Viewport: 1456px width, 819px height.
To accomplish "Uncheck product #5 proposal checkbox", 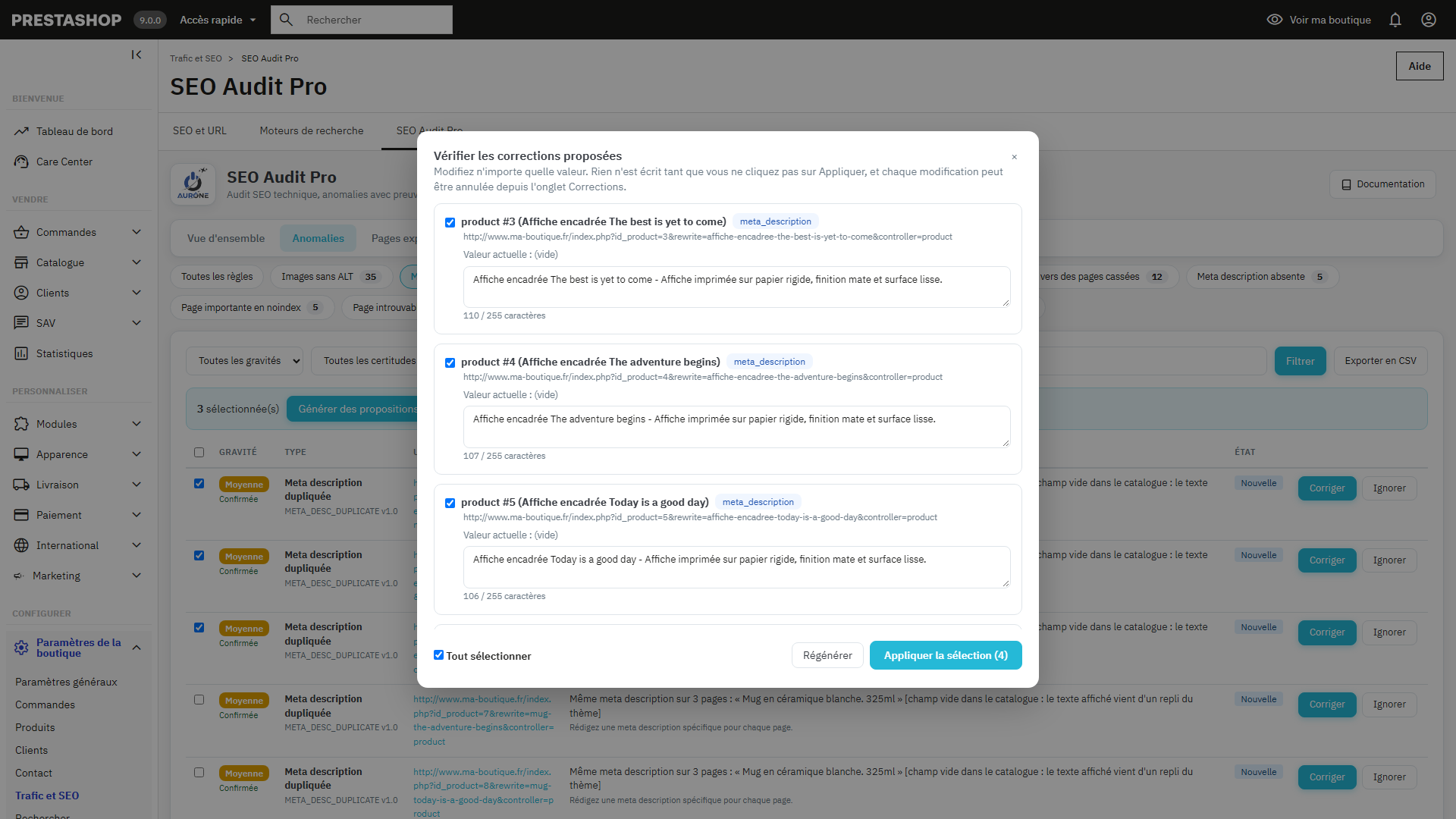I will [x=450, y=503].
